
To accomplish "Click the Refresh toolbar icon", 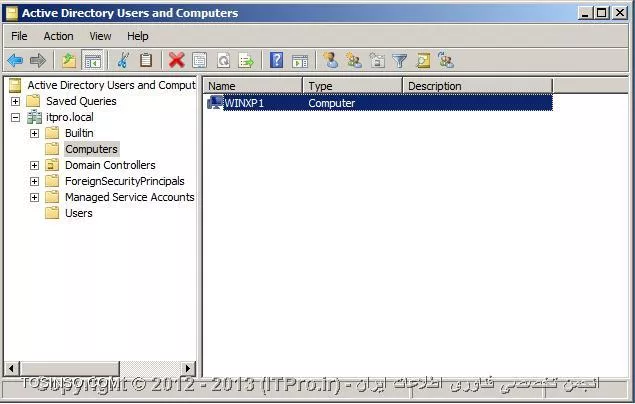I will coord(223,61).
